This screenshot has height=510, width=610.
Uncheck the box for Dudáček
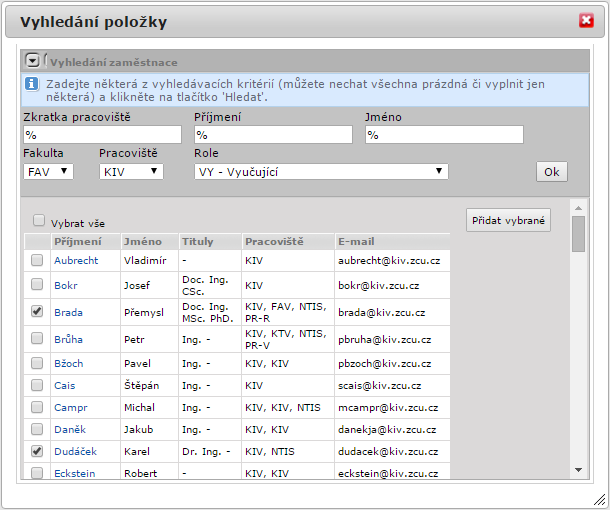click(x=37, y=451)
